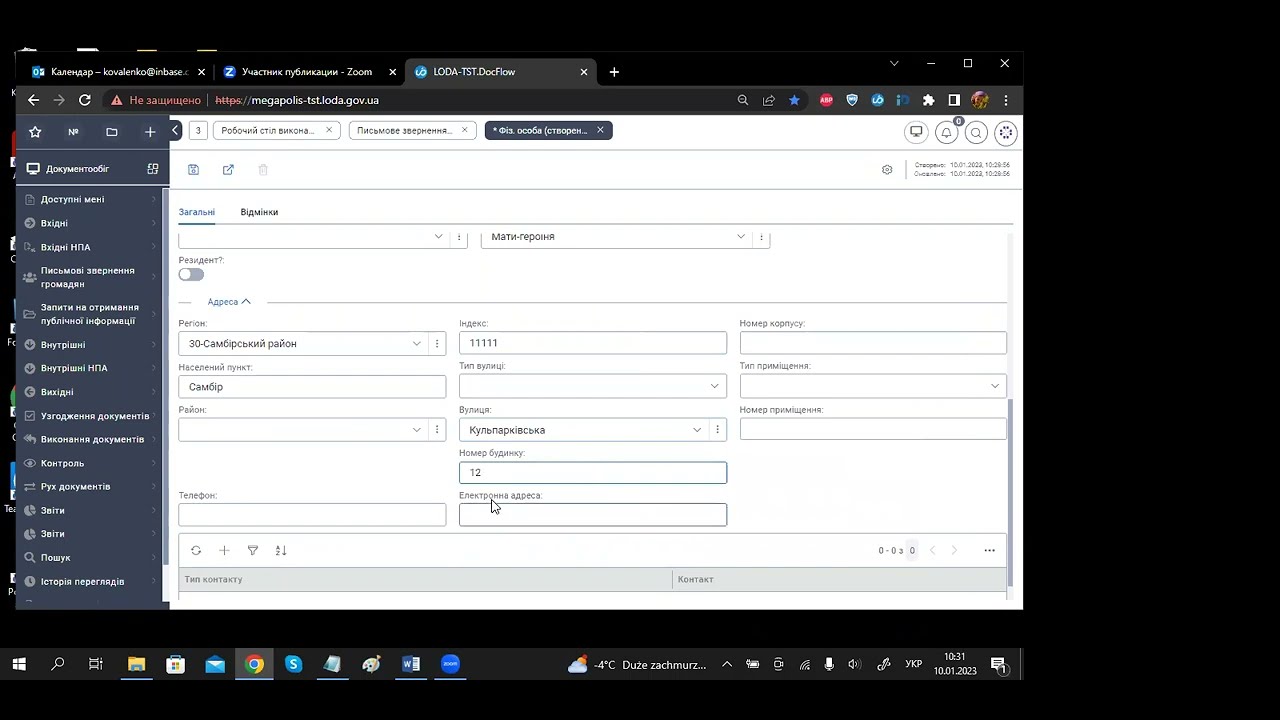Open the Мати-героїня dropdown arrow

[x=741, y=237]
